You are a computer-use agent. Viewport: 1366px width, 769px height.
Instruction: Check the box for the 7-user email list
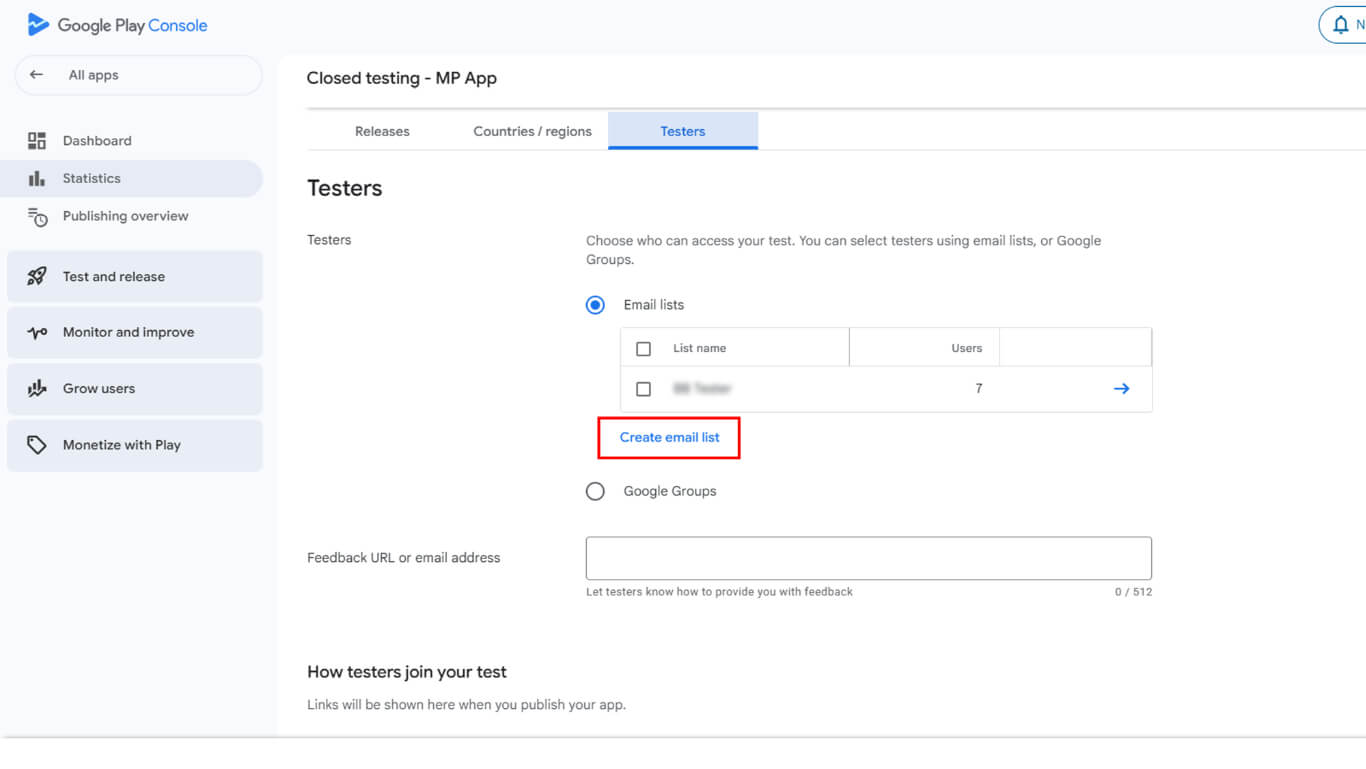point(644,389)
